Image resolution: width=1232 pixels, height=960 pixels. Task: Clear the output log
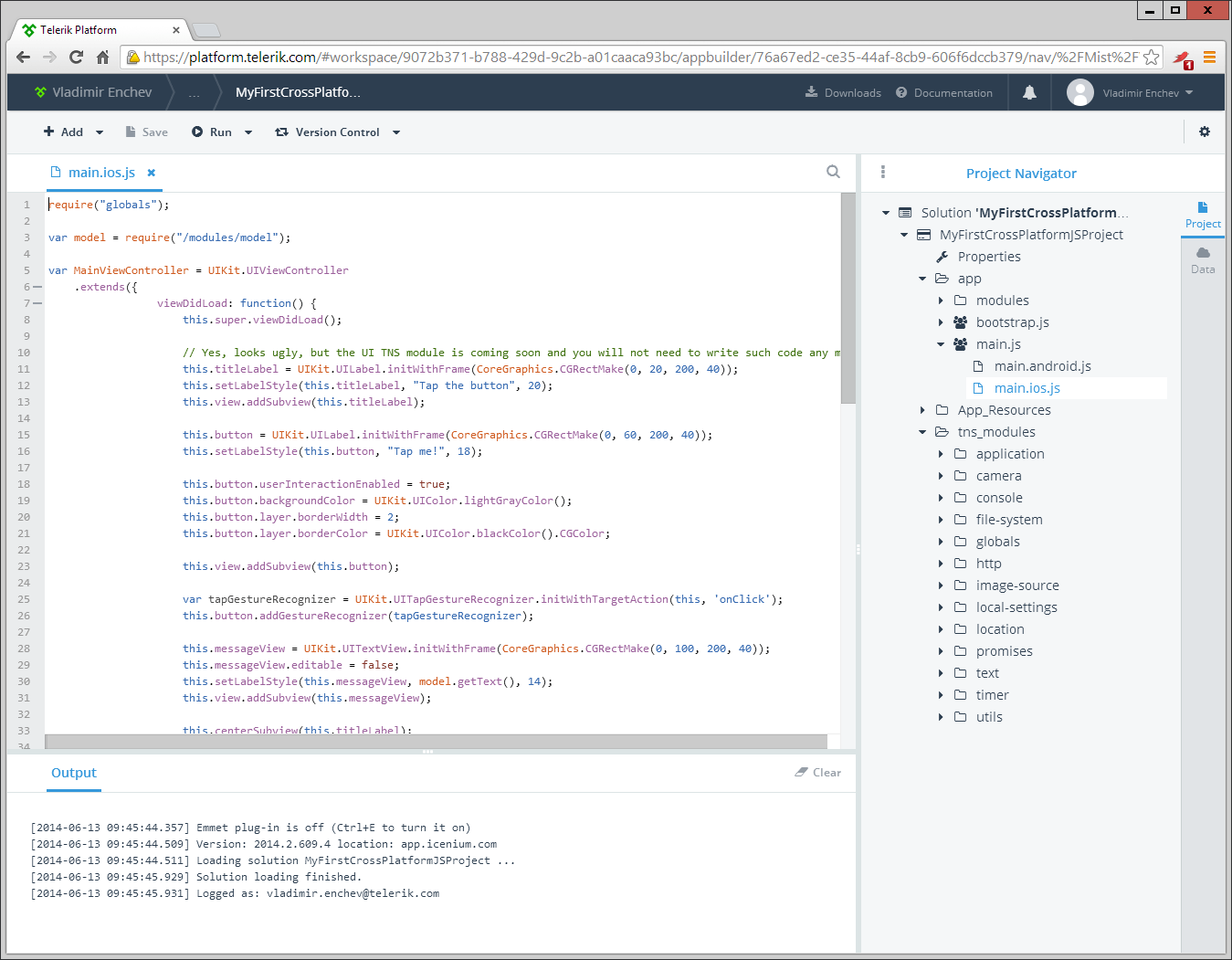pyautogui.click(x=818, y=772)
